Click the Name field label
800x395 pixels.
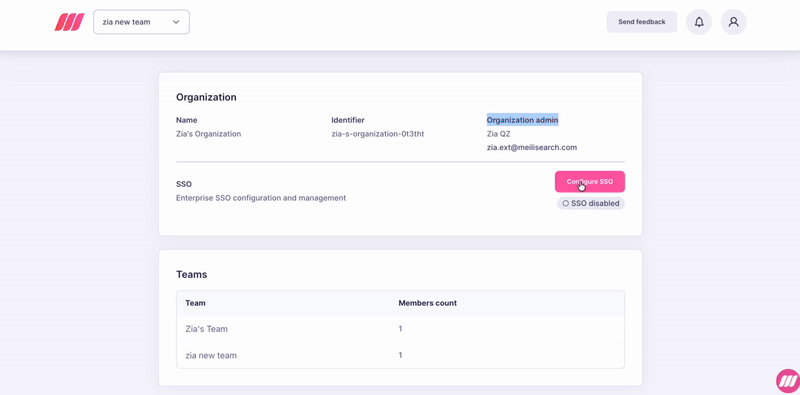[187, 120]
